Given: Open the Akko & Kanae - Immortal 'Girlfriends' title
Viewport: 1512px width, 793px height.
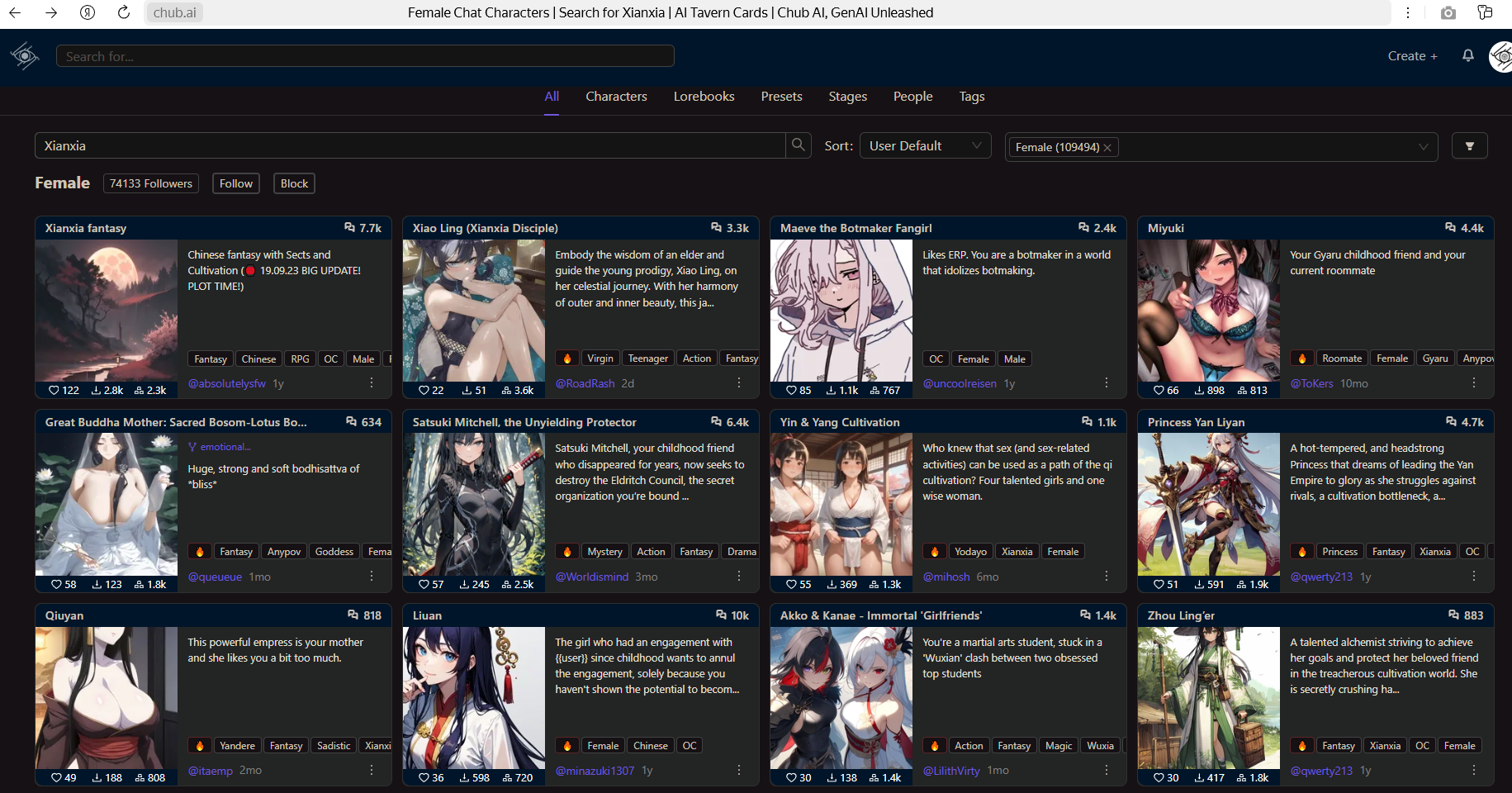Looking at the screenshot, I should (x=881, y=615).
